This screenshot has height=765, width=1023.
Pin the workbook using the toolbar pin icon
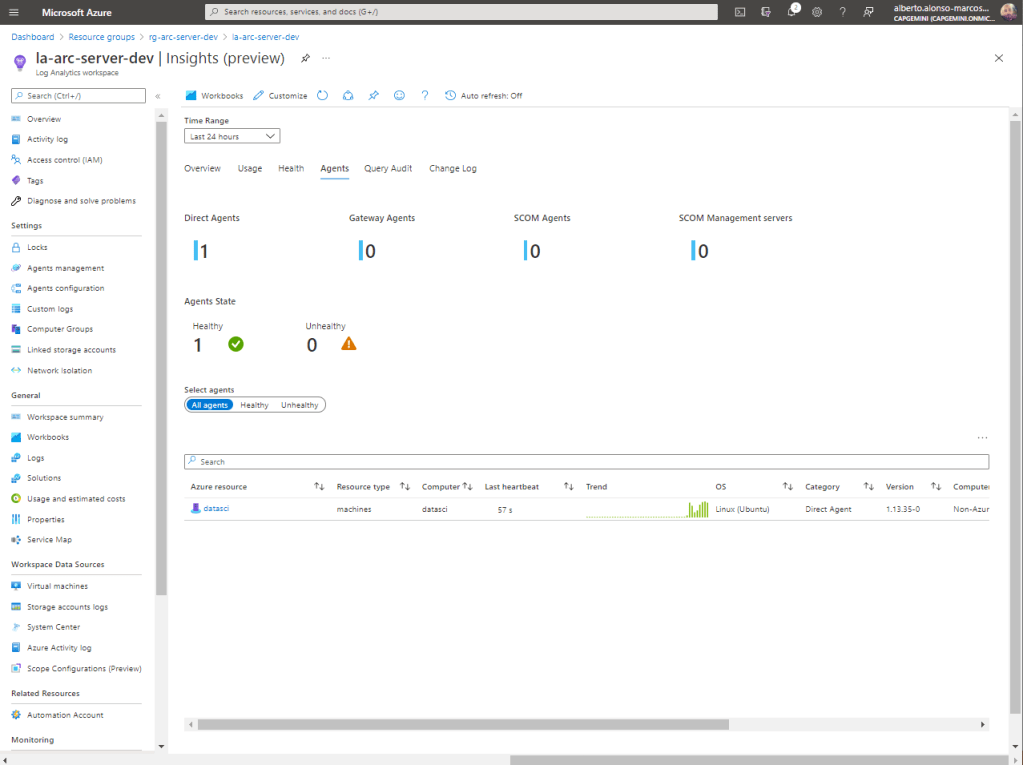pyautogui.click(x=373, y=96)
